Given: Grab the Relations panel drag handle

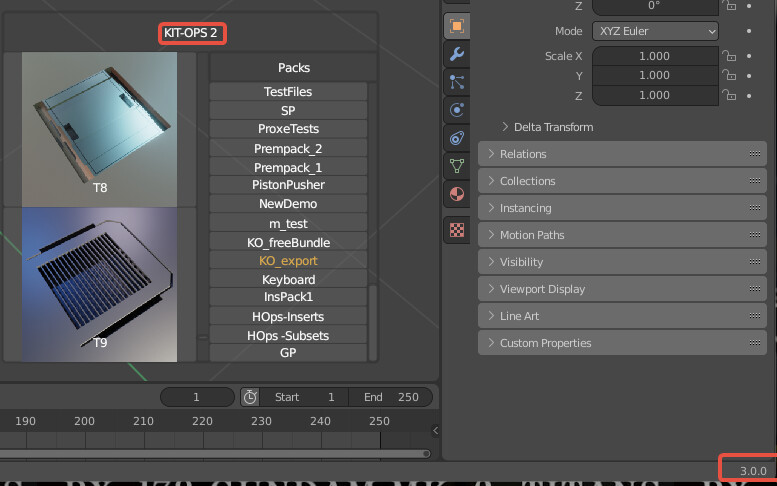Looking at the screenshot, I should tap(755, 154).
